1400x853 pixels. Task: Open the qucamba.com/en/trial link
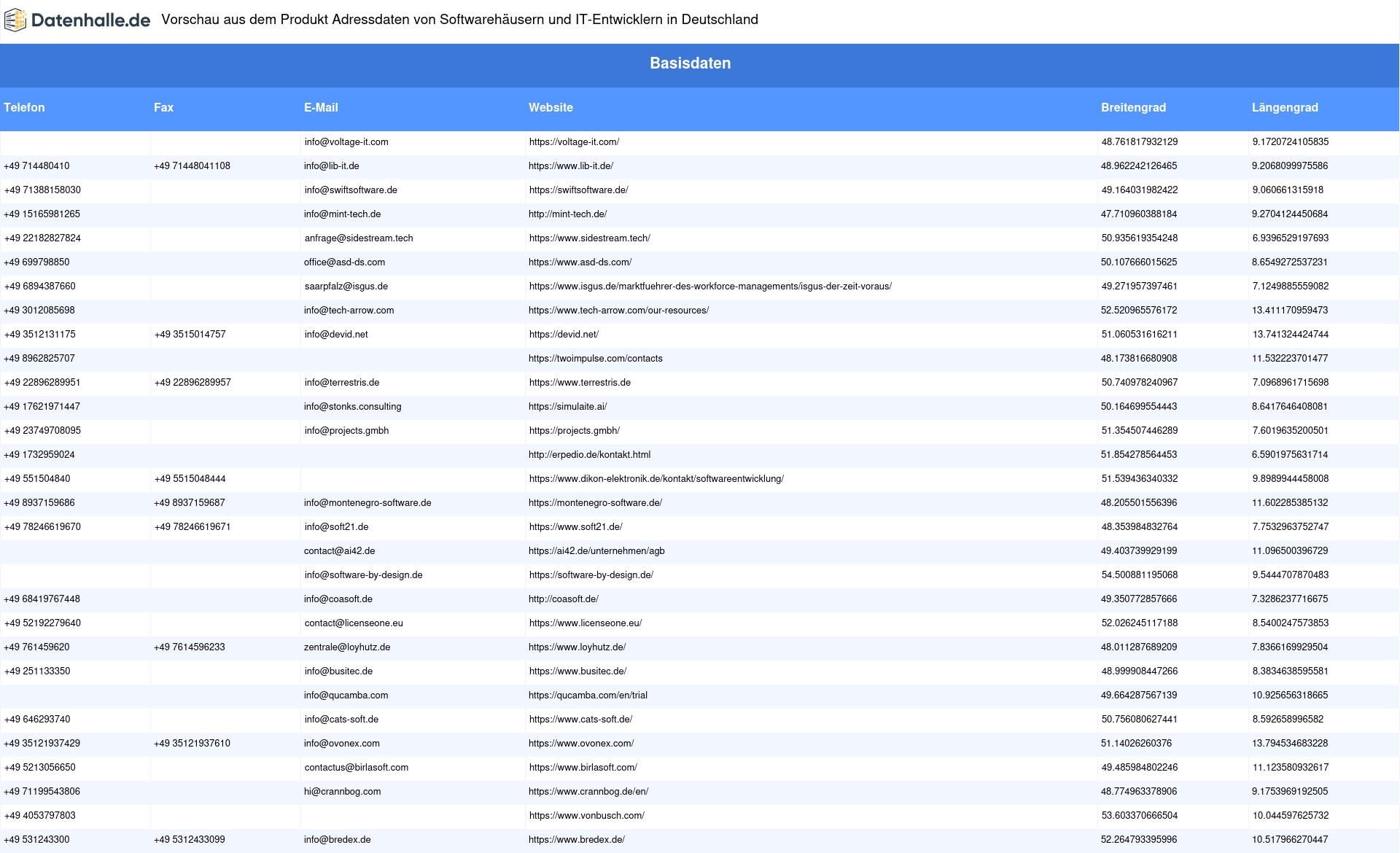point(588,696)
